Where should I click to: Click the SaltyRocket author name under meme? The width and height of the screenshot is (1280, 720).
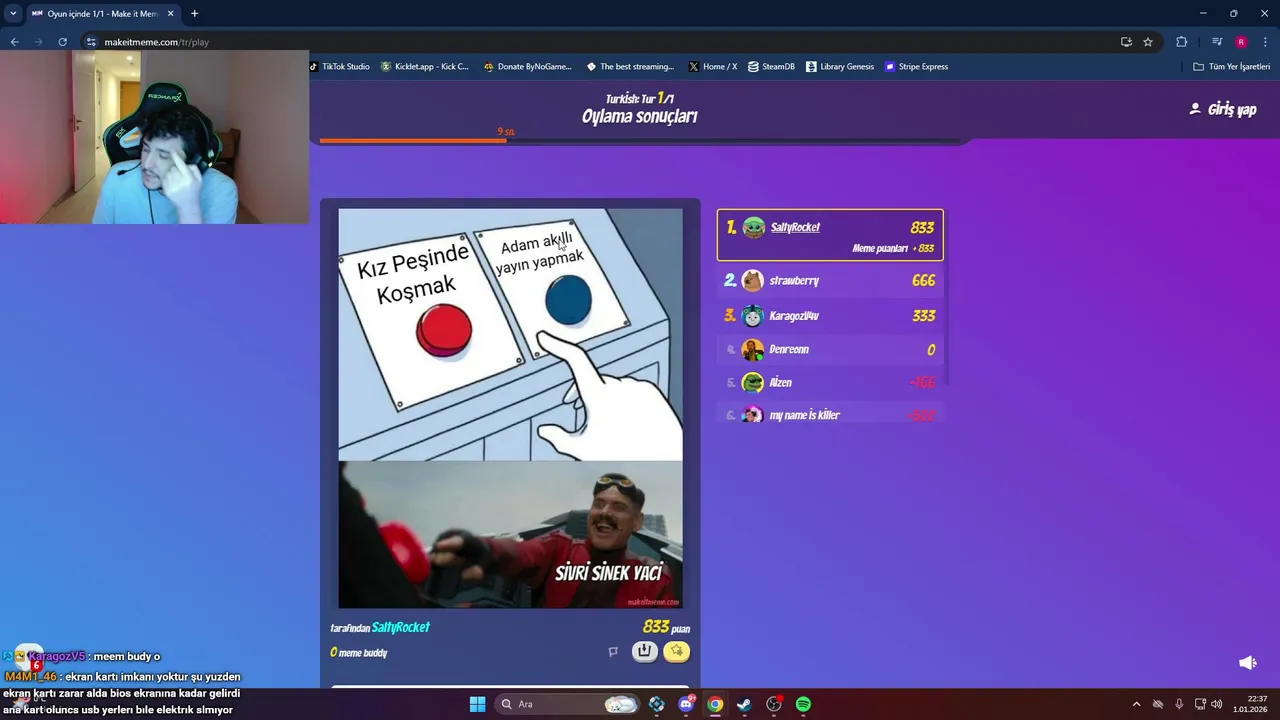click(x=400, y=627)
